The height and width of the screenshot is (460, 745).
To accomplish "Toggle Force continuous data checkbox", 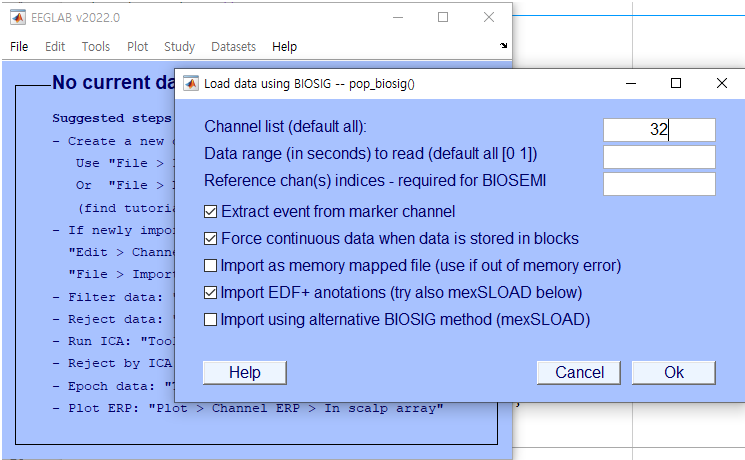I will (x=210, y=239).
